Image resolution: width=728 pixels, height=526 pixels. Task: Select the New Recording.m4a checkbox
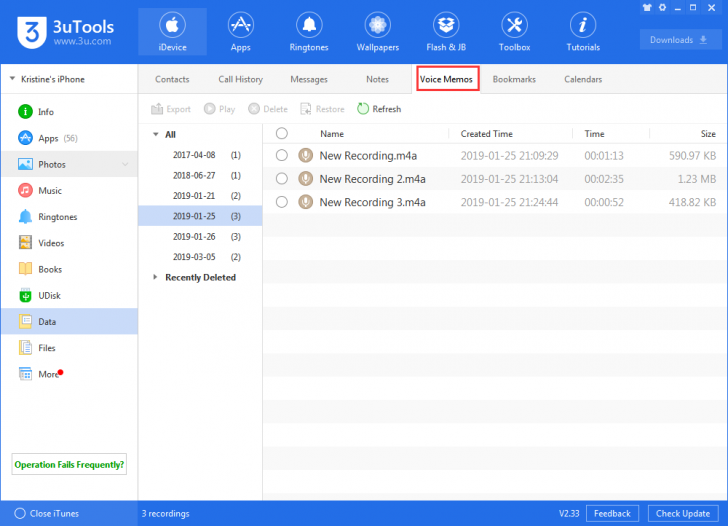282,155
